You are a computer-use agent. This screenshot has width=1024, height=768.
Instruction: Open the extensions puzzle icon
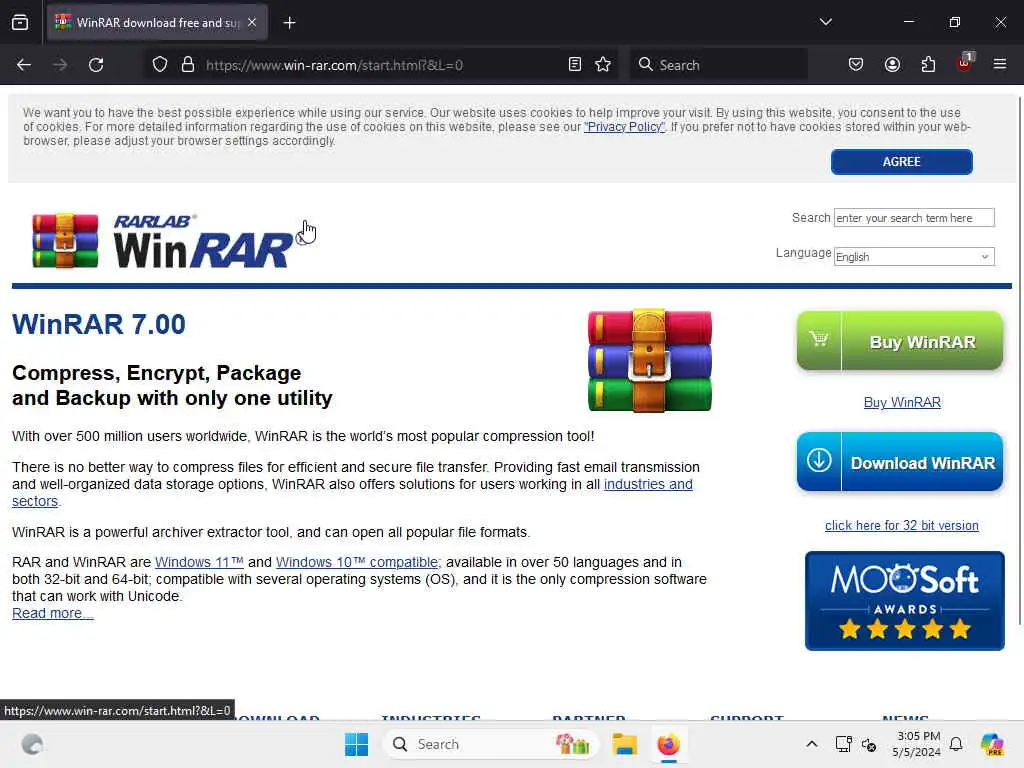point(928,65)
